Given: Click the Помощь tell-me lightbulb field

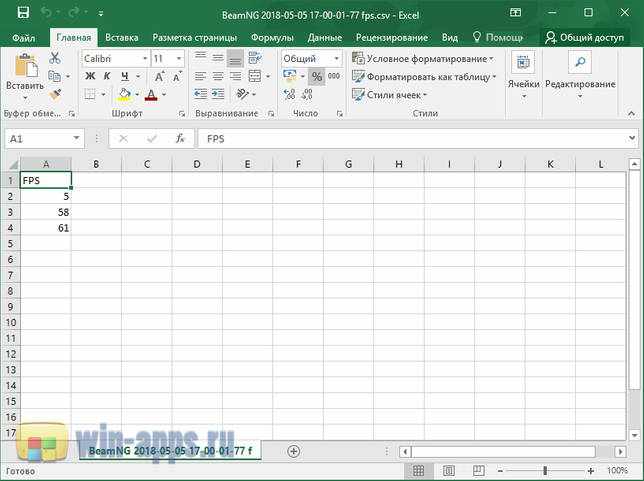Looking at the screenshot, I should coord(498,37).
